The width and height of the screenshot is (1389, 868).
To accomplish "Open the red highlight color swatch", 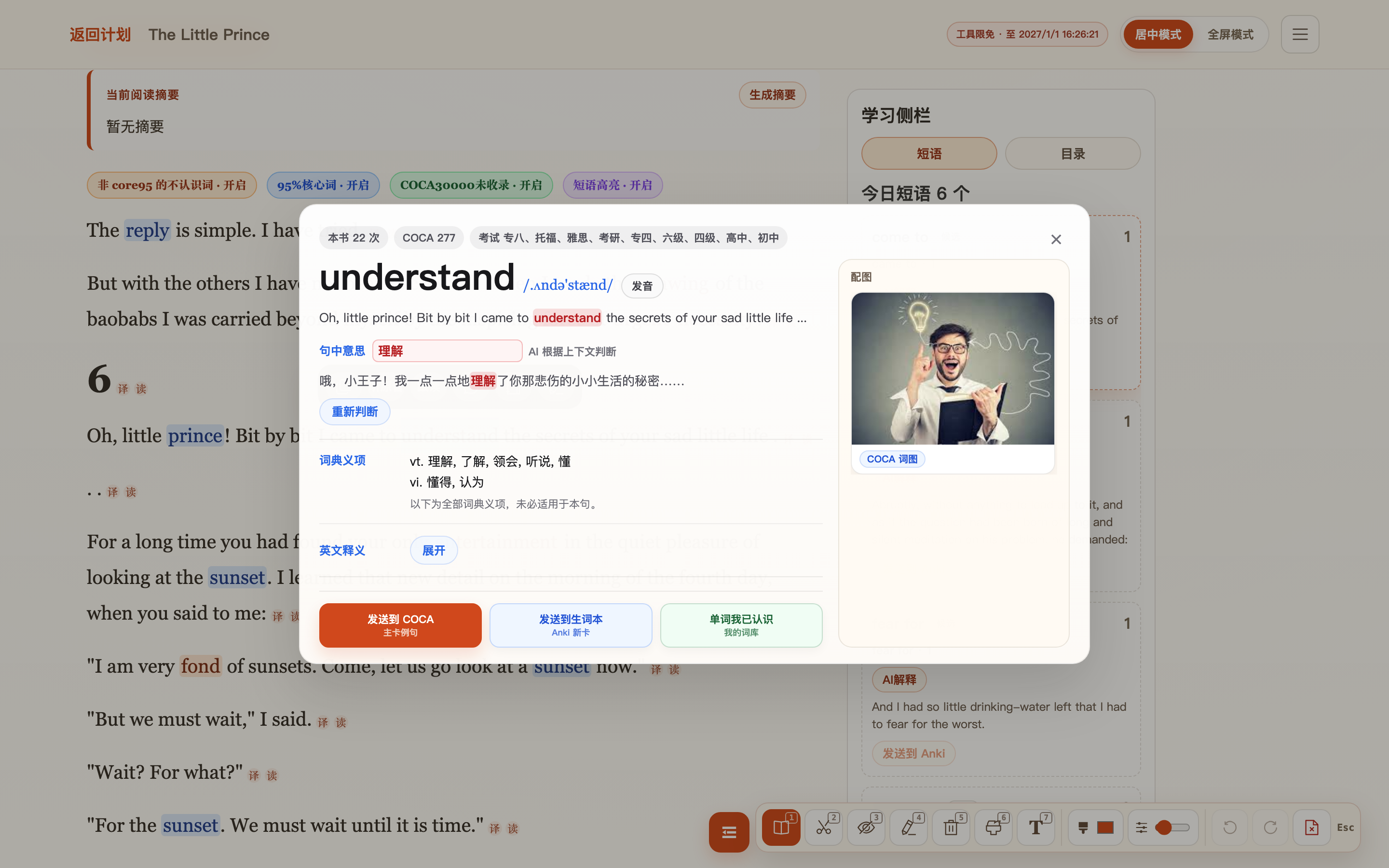I will pyautogui.click(x=1105, y=827).
